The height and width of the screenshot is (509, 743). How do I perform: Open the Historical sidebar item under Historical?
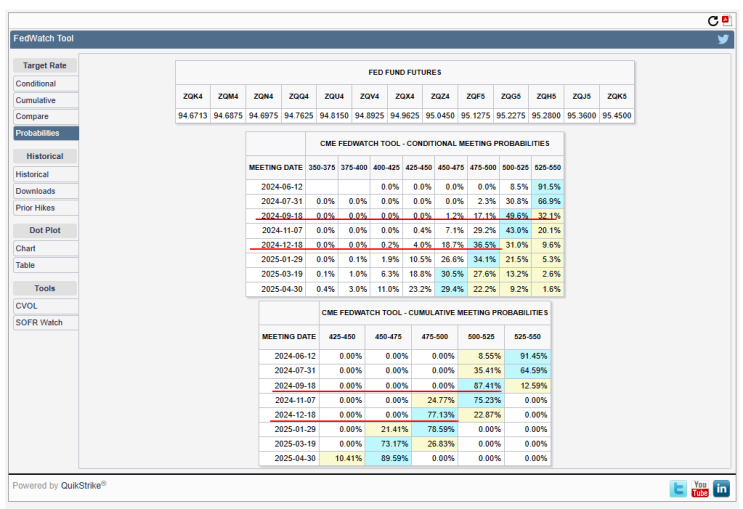[46, 174]
